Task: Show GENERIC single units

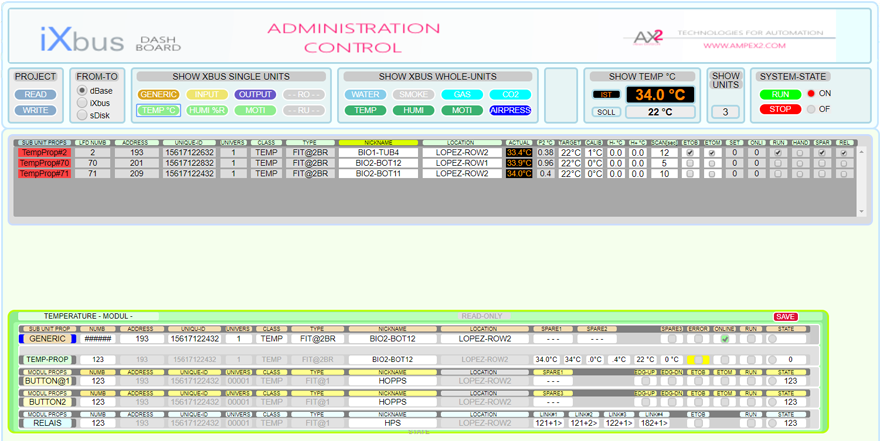Action: (x=158, y=94)
